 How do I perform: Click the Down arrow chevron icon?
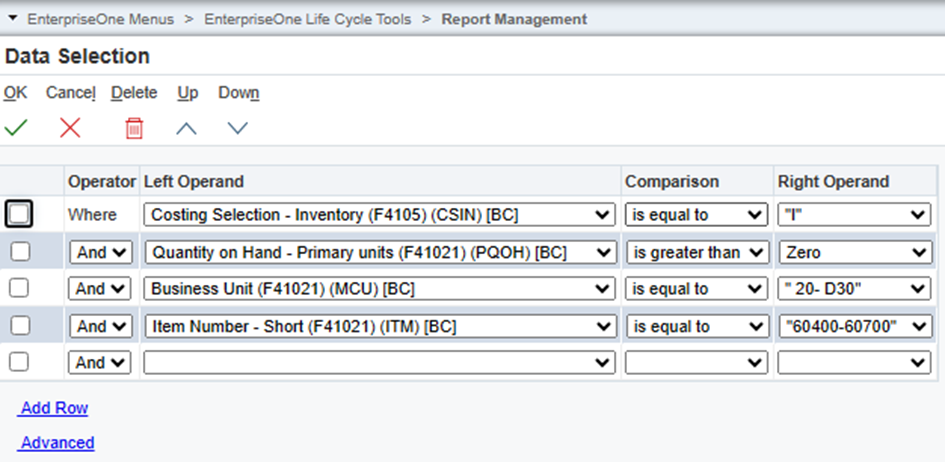pos(237,128)
